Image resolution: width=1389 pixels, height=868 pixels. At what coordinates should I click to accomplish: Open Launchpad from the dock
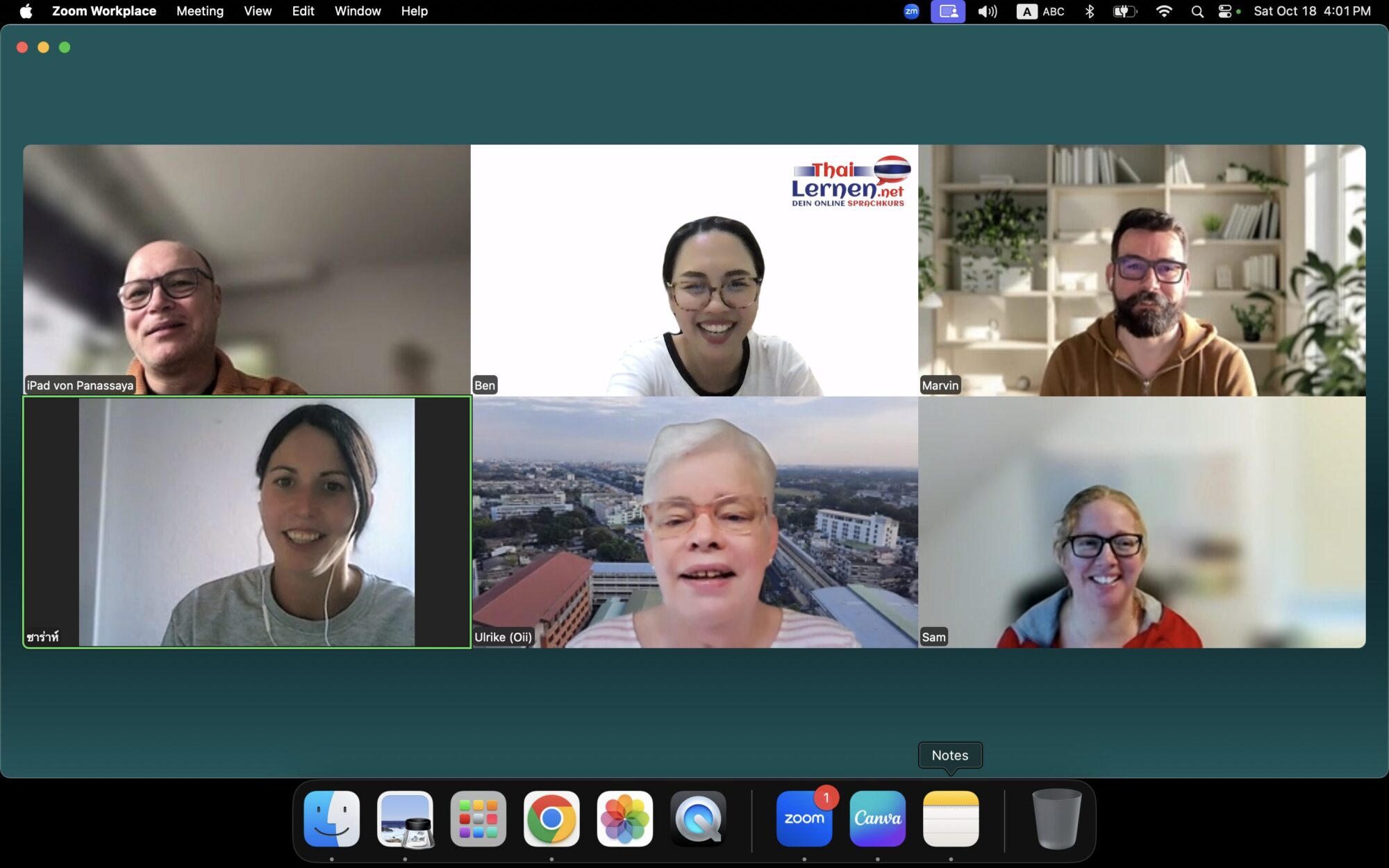(x=478, y=819)
